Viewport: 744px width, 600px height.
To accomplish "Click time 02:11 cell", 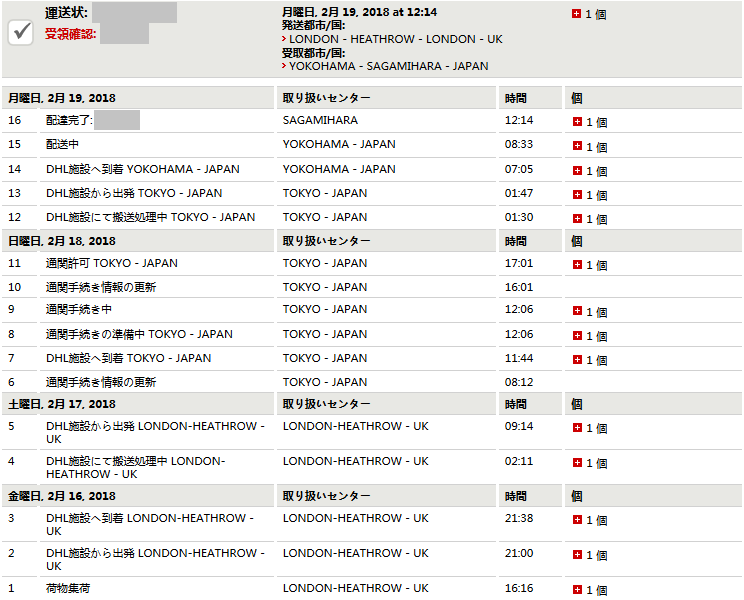I will click(519, 462).
